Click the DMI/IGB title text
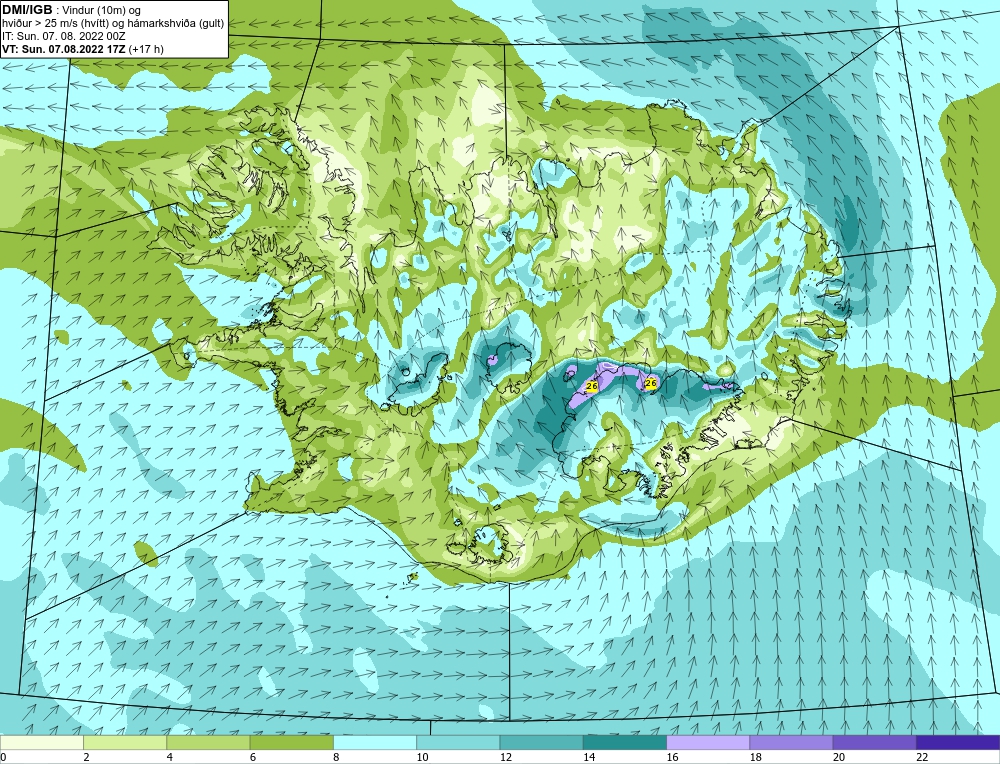The height and width of the screenshot is (764, 1000). tap(27, 10)
